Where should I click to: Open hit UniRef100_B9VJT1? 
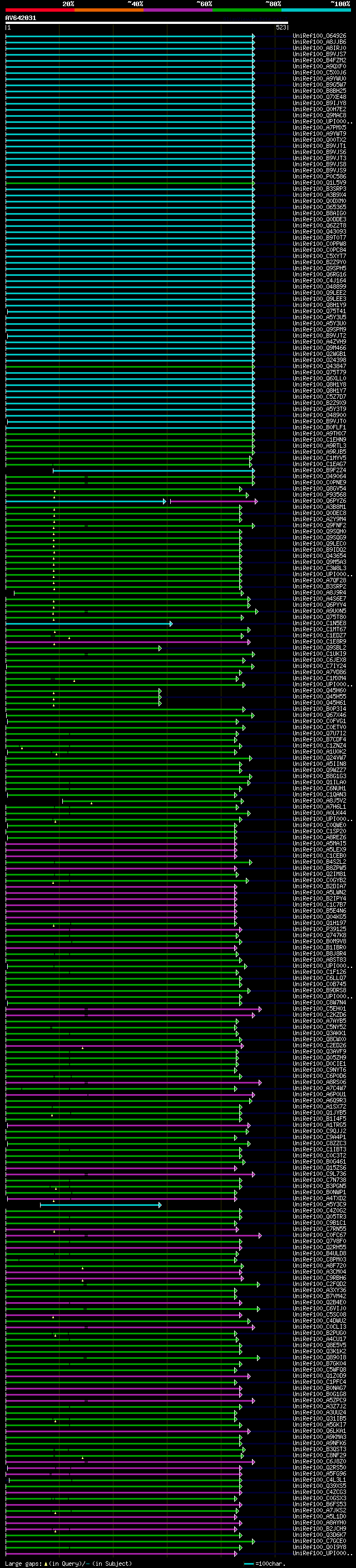coord(319,146)
